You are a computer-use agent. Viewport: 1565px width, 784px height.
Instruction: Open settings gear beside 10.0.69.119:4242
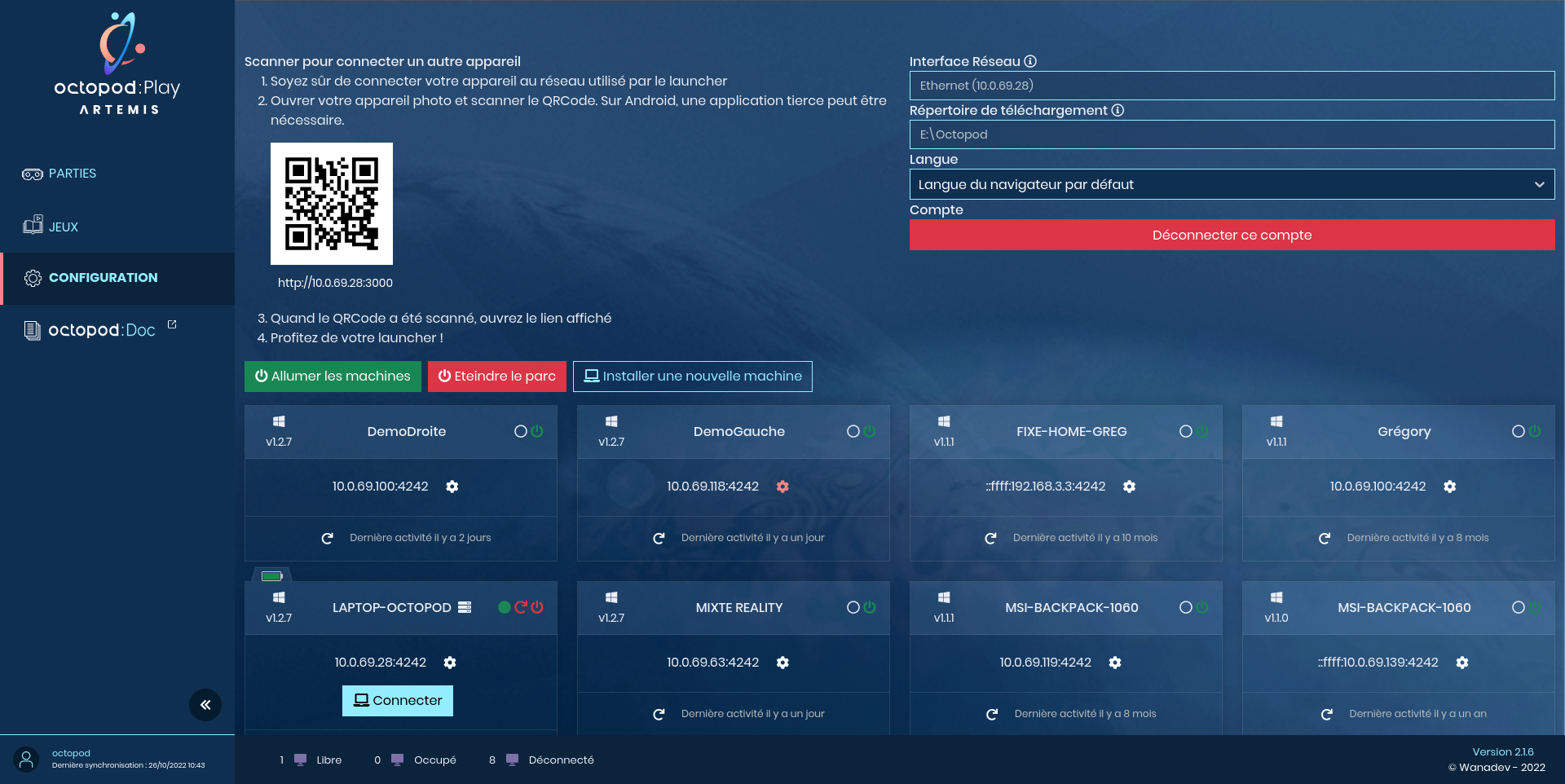[x=1115, y=663]
